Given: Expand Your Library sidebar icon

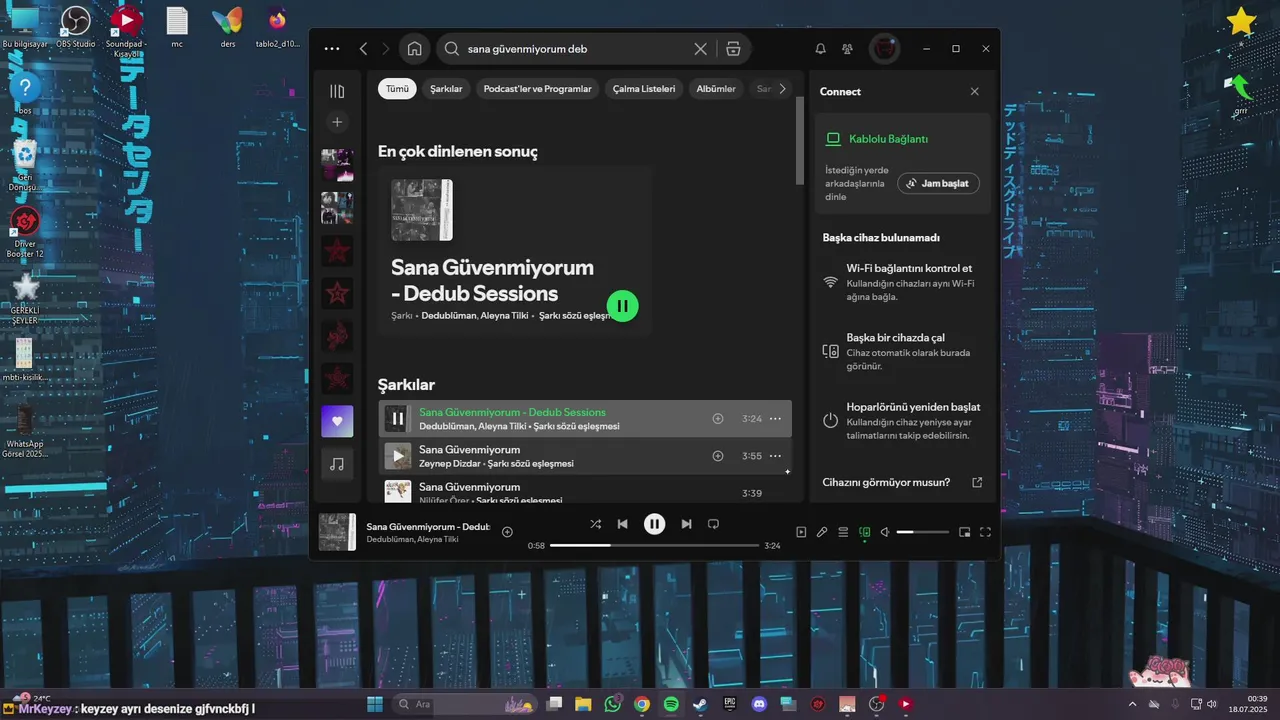Looking at the screenshot, I should click(x=337, y=91).
